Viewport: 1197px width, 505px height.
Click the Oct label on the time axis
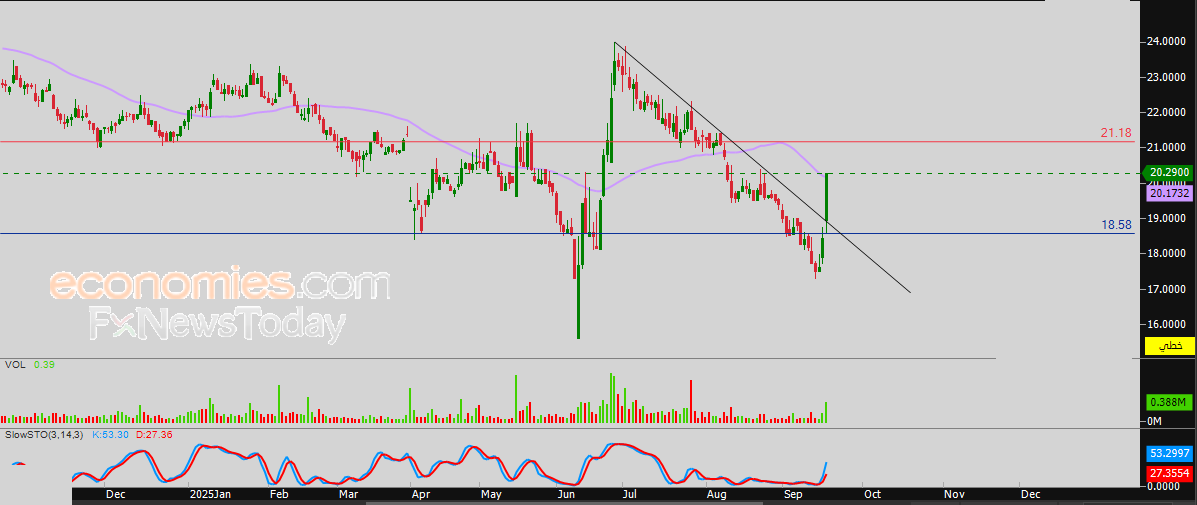coord(871,494)
